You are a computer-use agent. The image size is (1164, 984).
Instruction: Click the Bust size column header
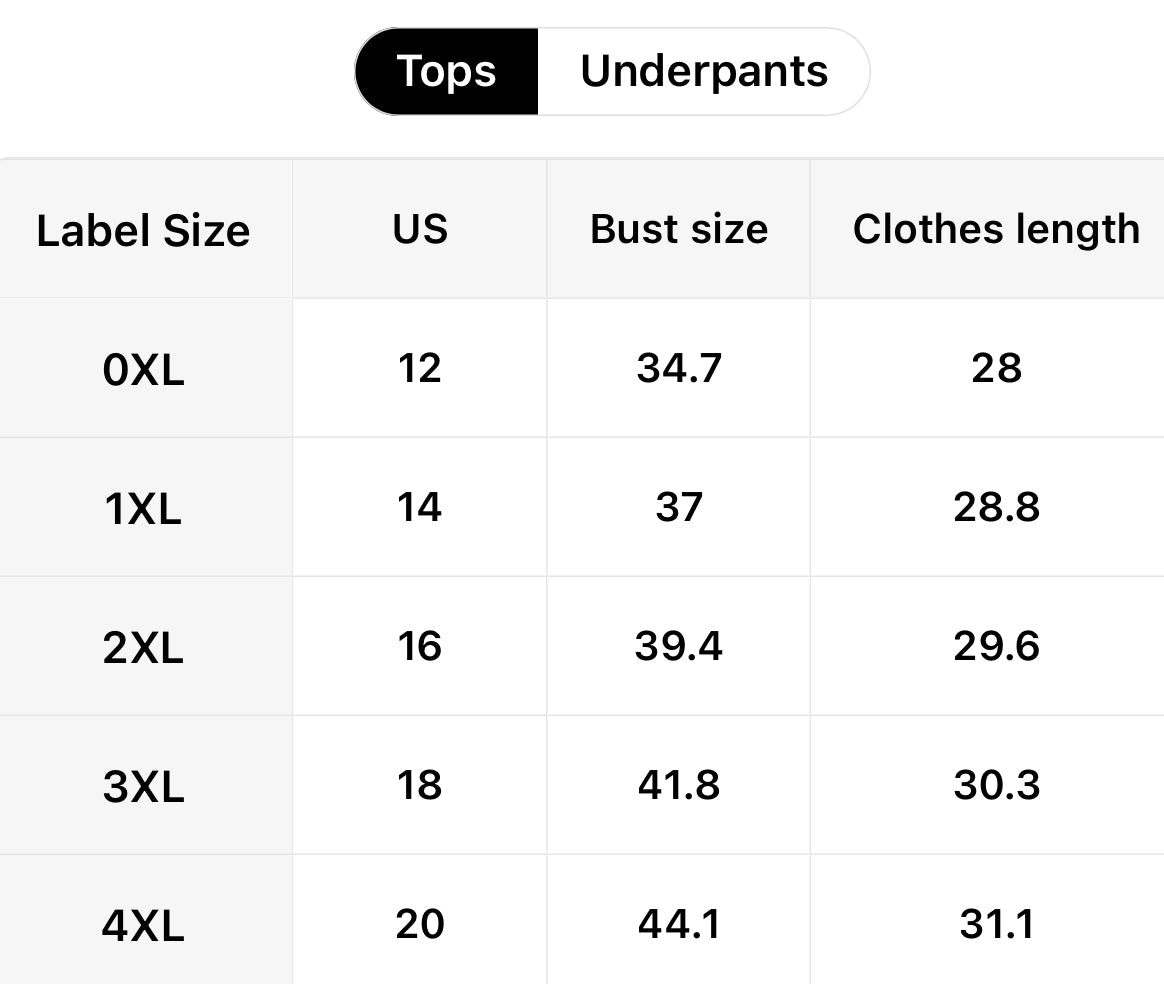pos(679,229)
